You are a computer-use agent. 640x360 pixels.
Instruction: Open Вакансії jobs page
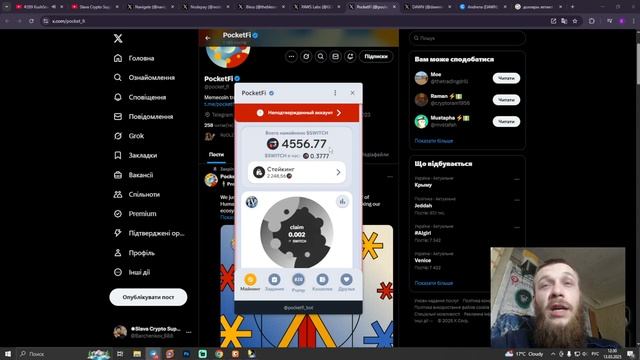tap(133, 175)
